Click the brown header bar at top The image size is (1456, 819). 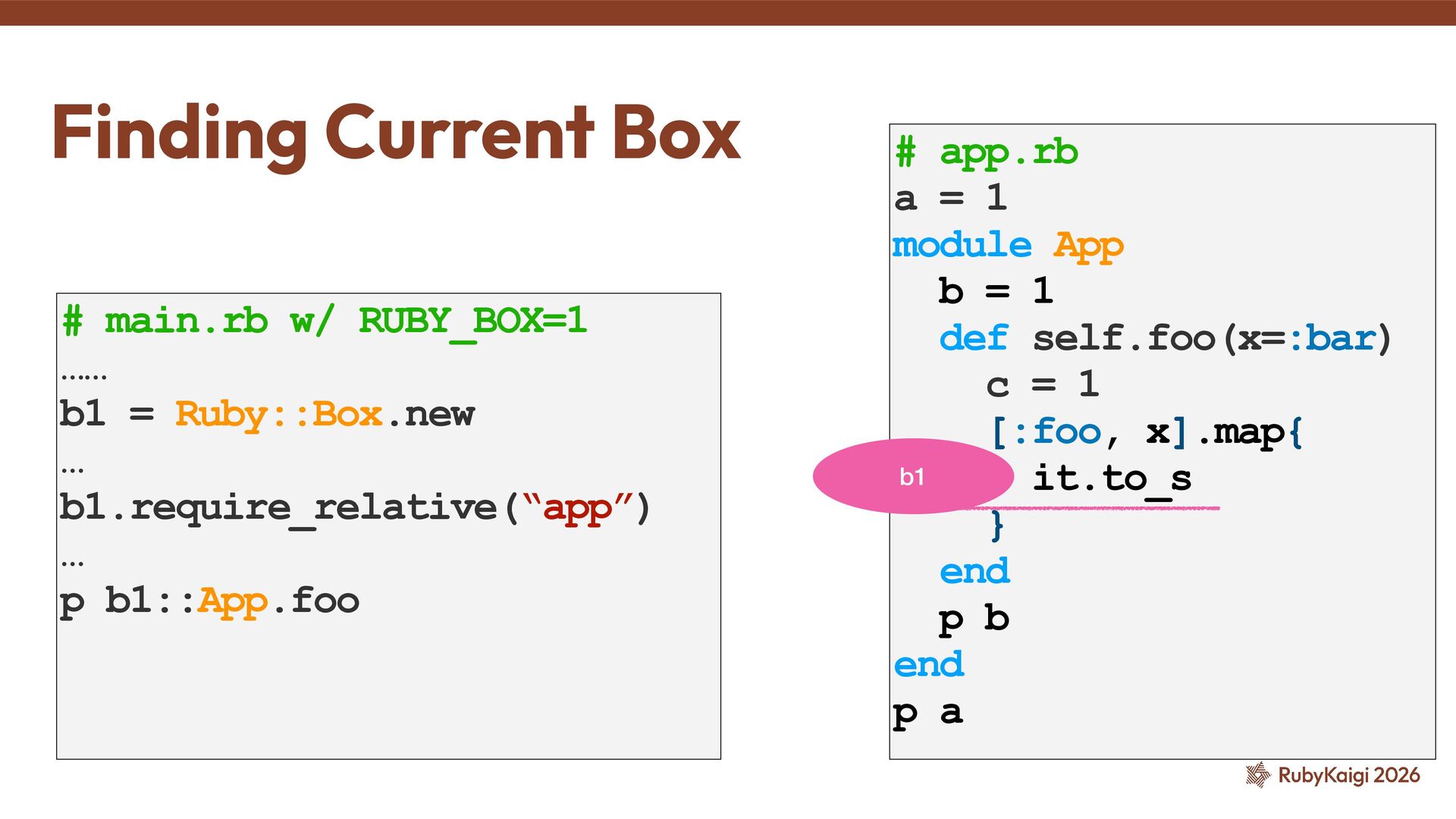tap(728, 12)
